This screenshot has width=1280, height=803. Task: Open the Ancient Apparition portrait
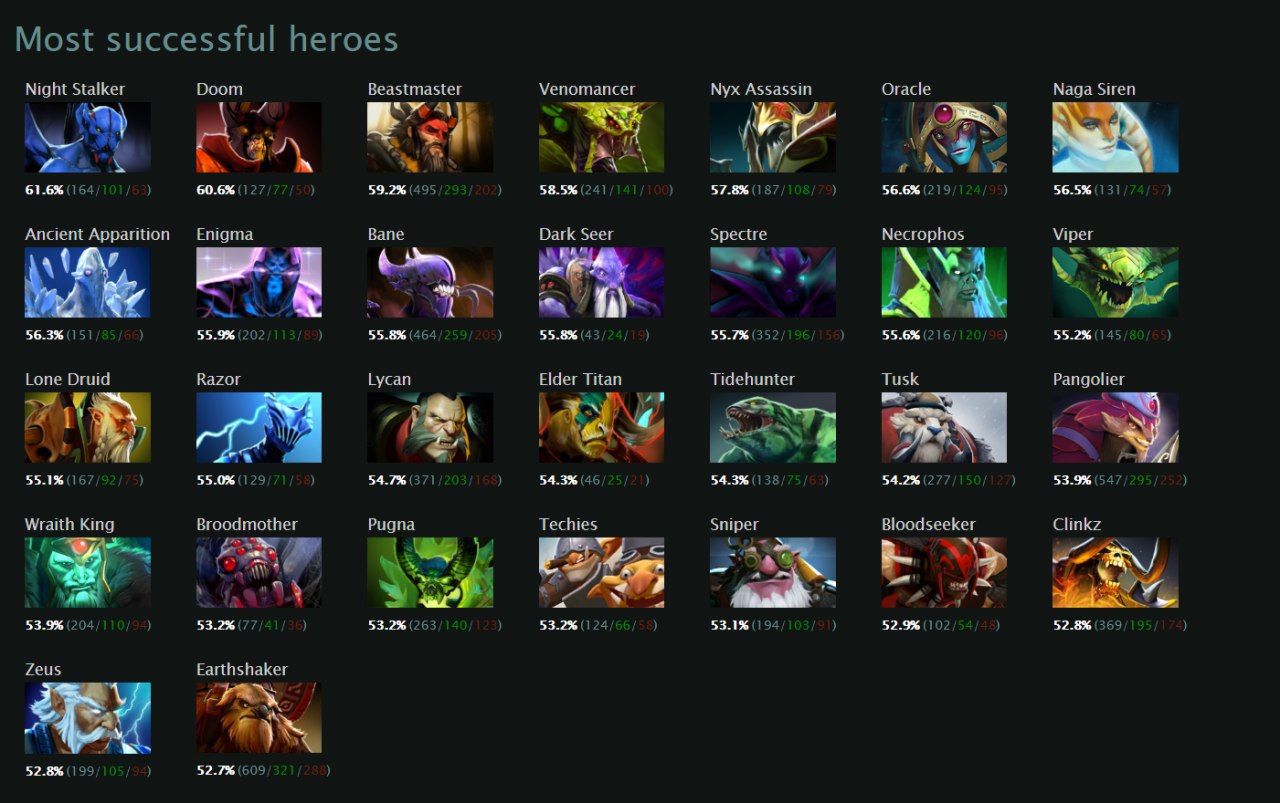point(88,282)
